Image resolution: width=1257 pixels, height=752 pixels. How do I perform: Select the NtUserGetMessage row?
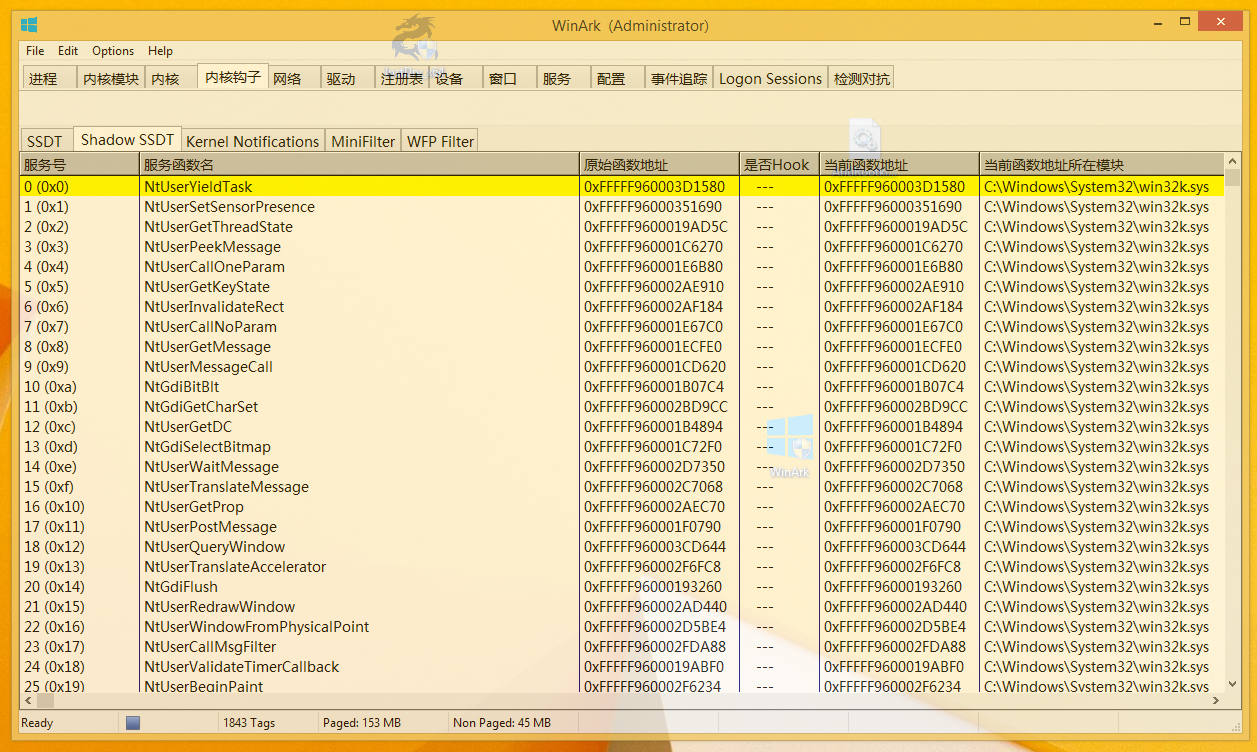(622, 346)
